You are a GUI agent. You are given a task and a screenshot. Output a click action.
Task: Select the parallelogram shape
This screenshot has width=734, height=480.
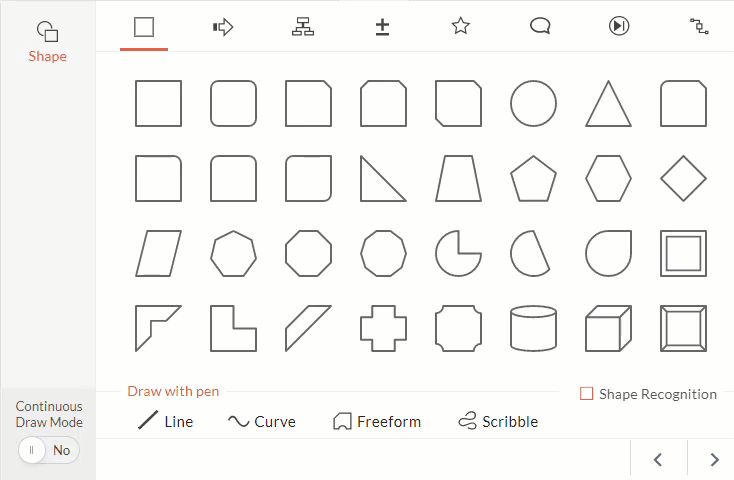coord(158,253)
